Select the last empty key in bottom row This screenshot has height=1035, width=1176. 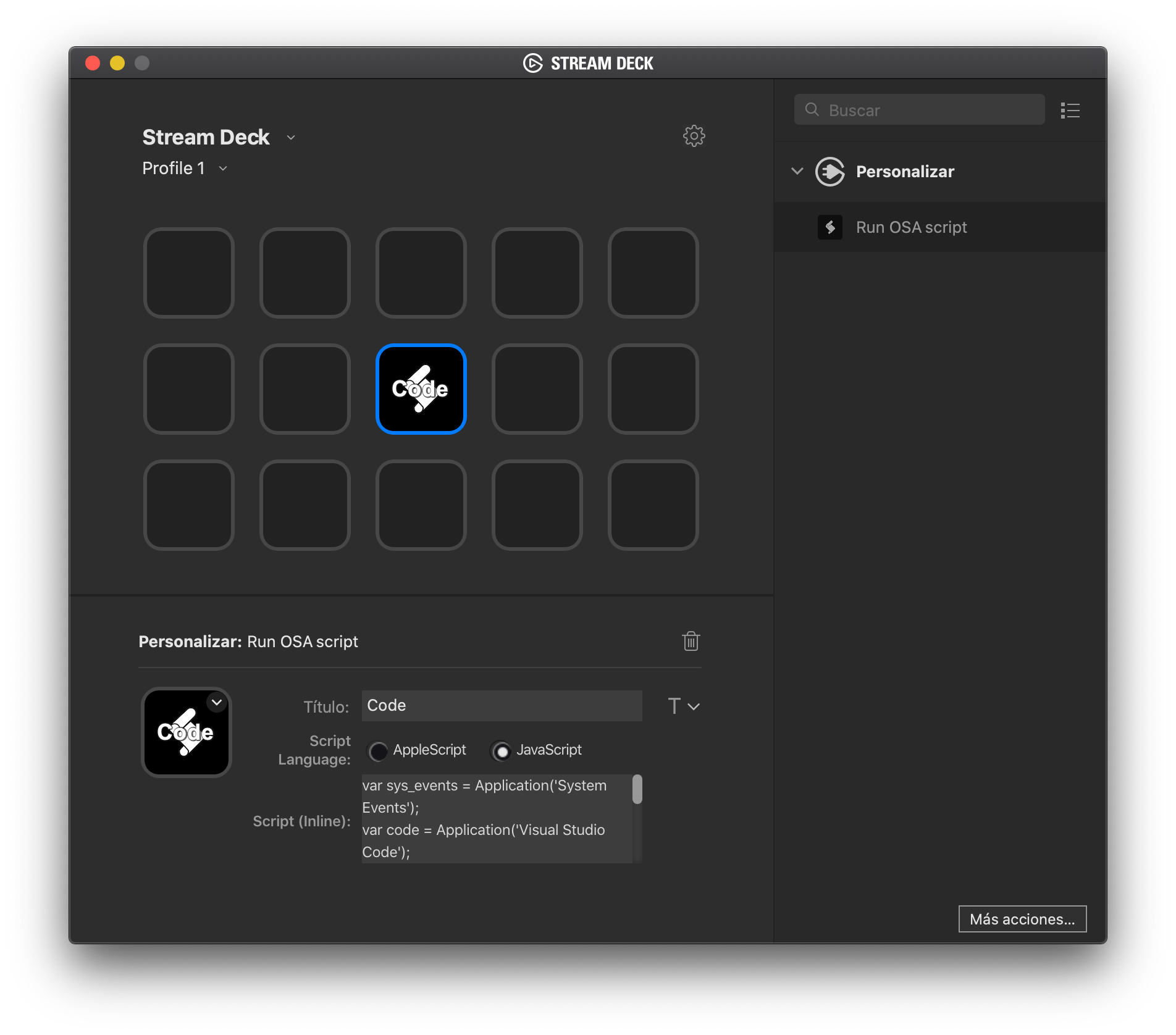(653, 505)
